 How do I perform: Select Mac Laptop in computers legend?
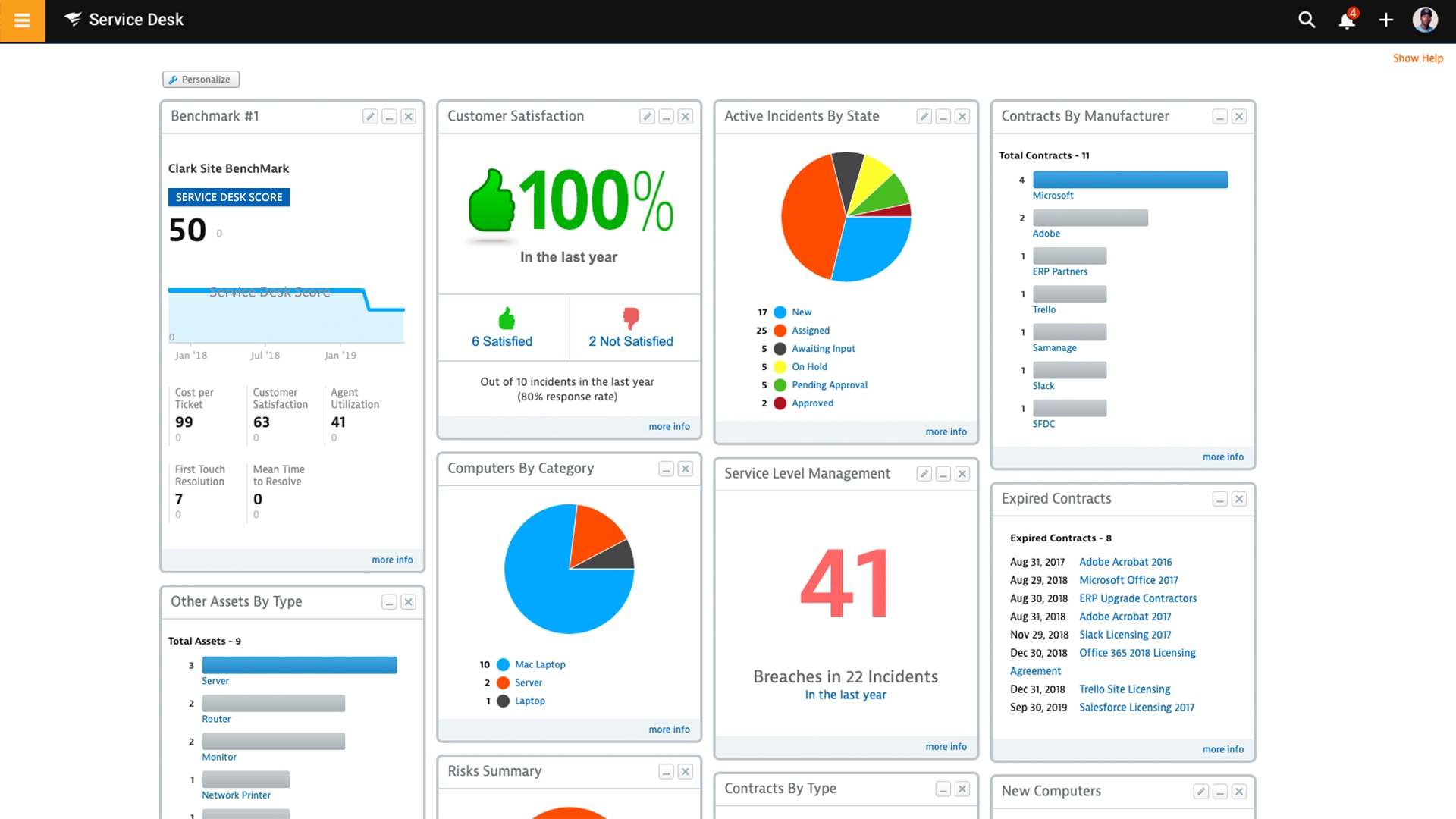click(540, 664)
